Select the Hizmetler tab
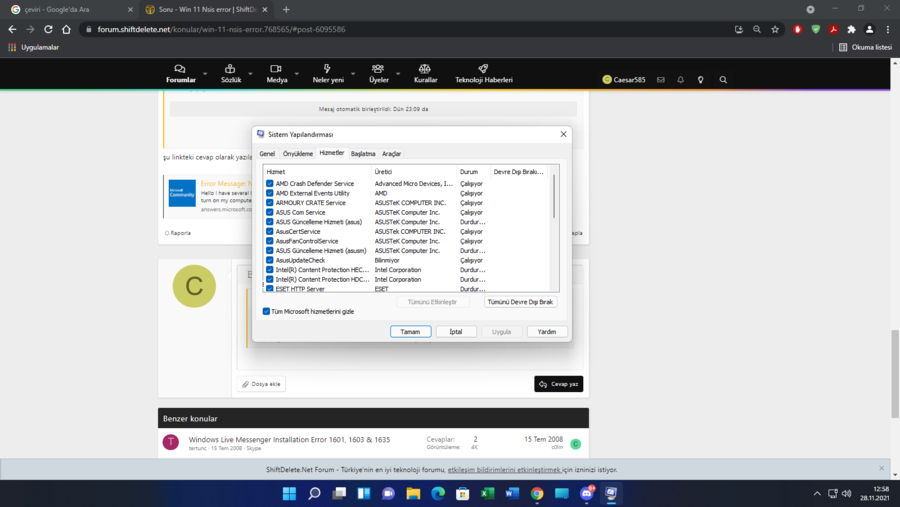The width and height of the screenshot is (900, 507). click(x=332, y=153)
